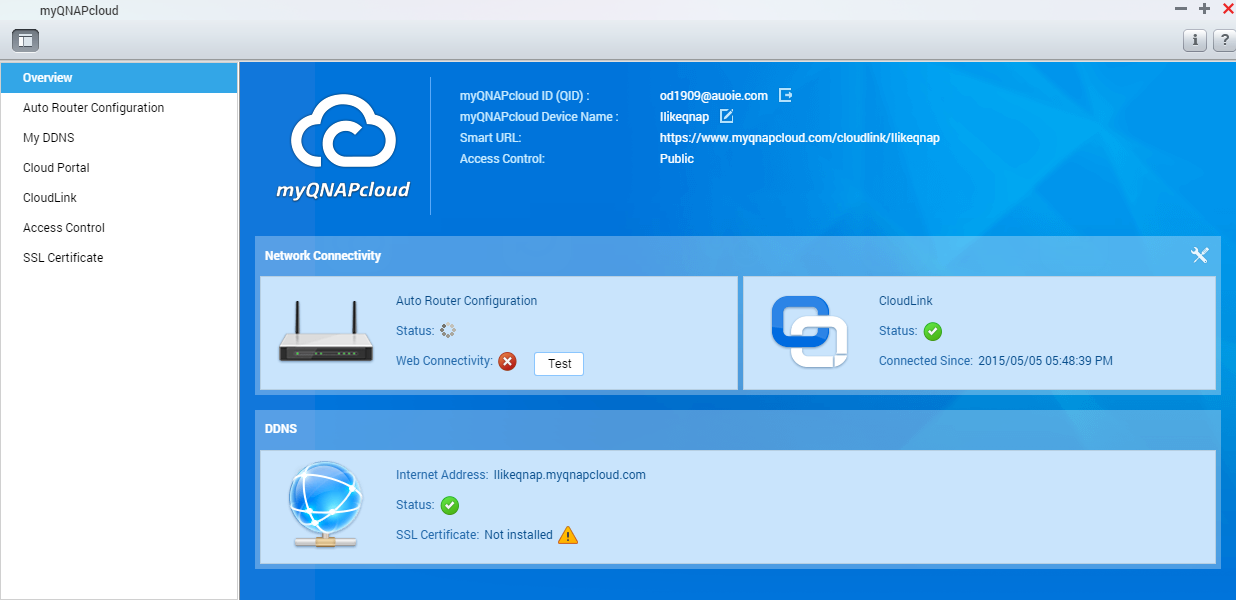Click the CloudLink logo image
Screen dimensions: 1236x600
tap(809, 334)
